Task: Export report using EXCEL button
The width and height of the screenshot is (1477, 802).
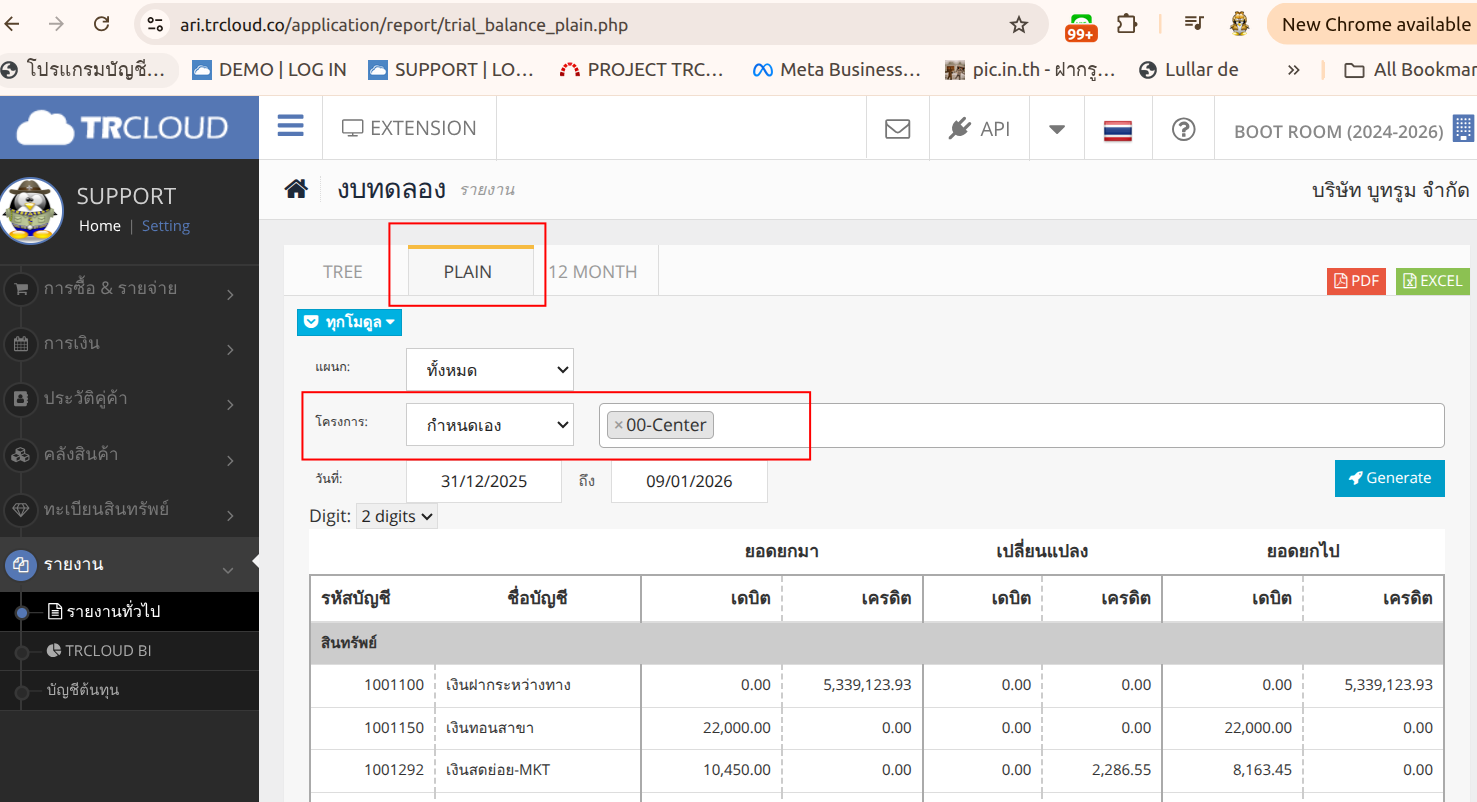Action: (x=1432, y=281)
